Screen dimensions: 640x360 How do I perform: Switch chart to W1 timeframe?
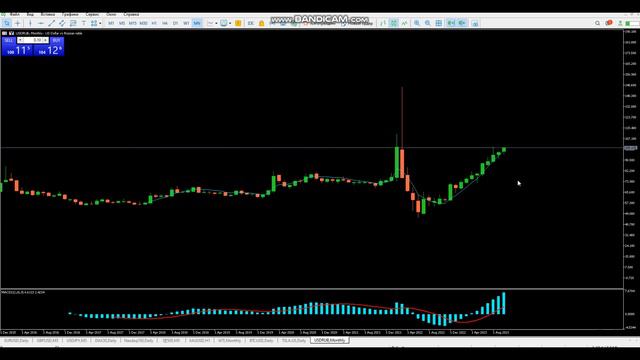186,23
